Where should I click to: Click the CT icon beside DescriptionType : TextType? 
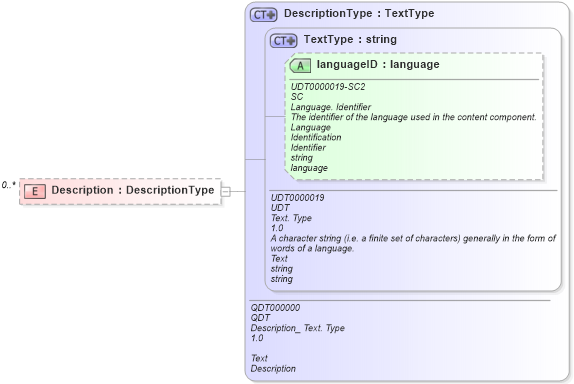264,15
